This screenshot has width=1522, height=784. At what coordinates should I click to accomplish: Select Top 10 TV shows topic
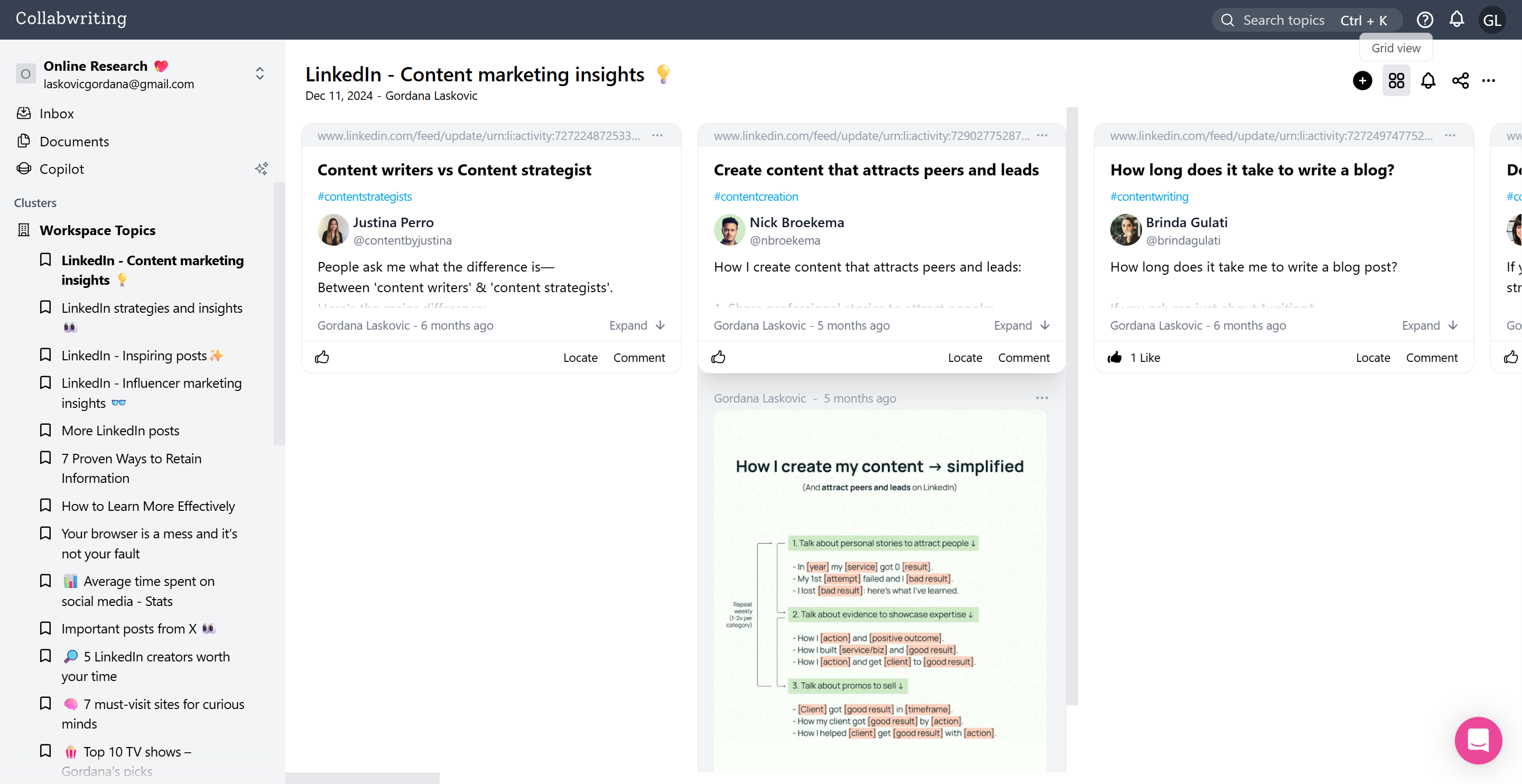click(126, 761)
